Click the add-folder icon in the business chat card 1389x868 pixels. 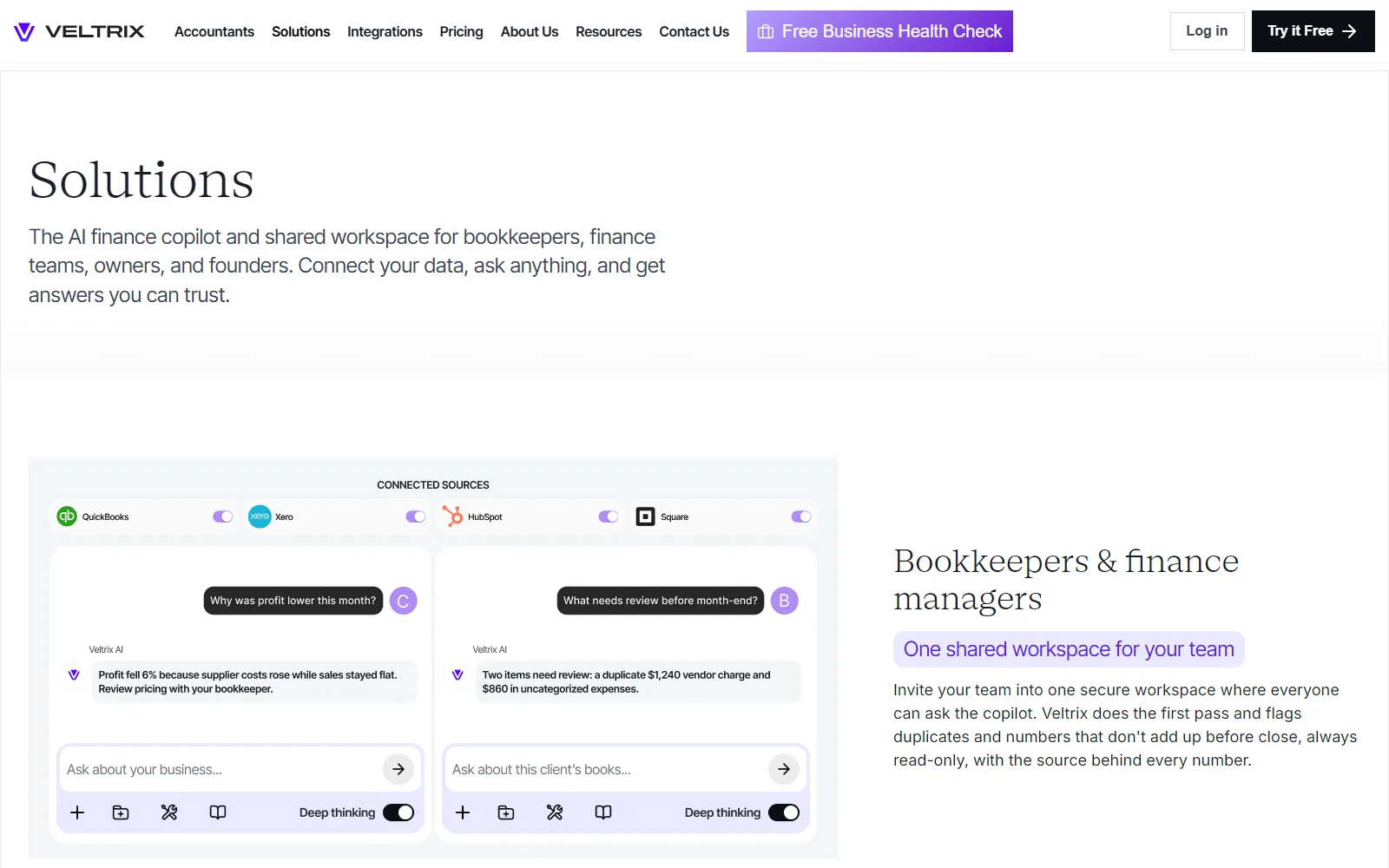(x=121, y=812)
